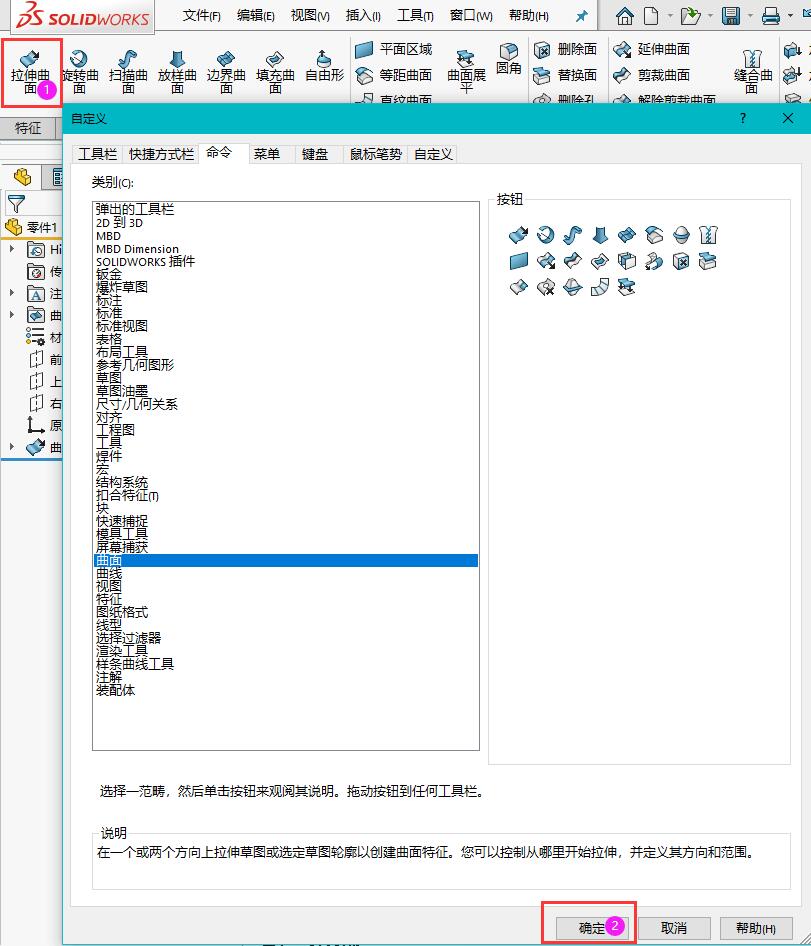Click the Save icon in the title bar
Viewport: 811px width, 946px height.
(x=731, y=15)
